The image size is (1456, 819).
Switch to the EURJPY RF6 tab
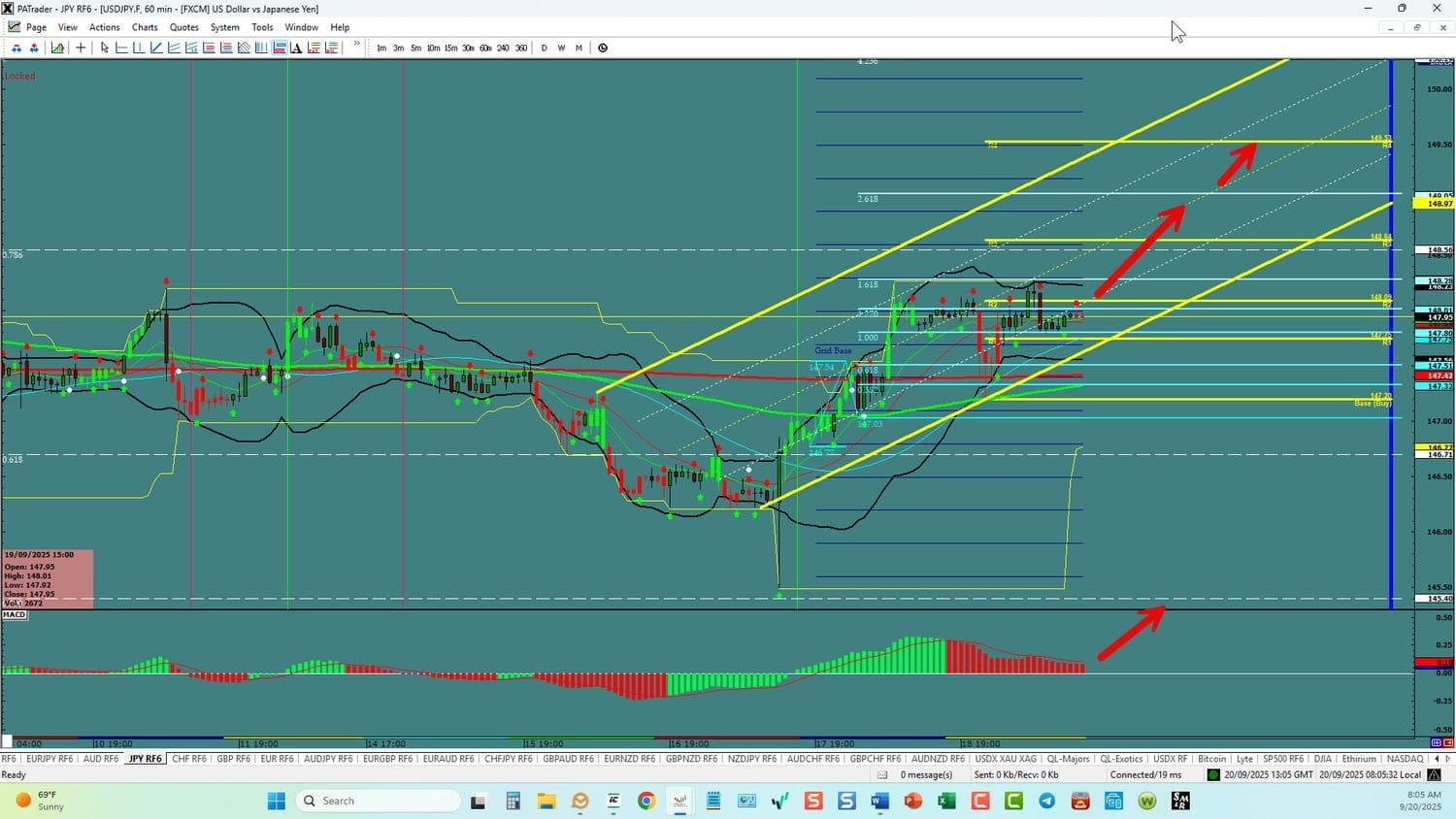[x=50, y=759]
